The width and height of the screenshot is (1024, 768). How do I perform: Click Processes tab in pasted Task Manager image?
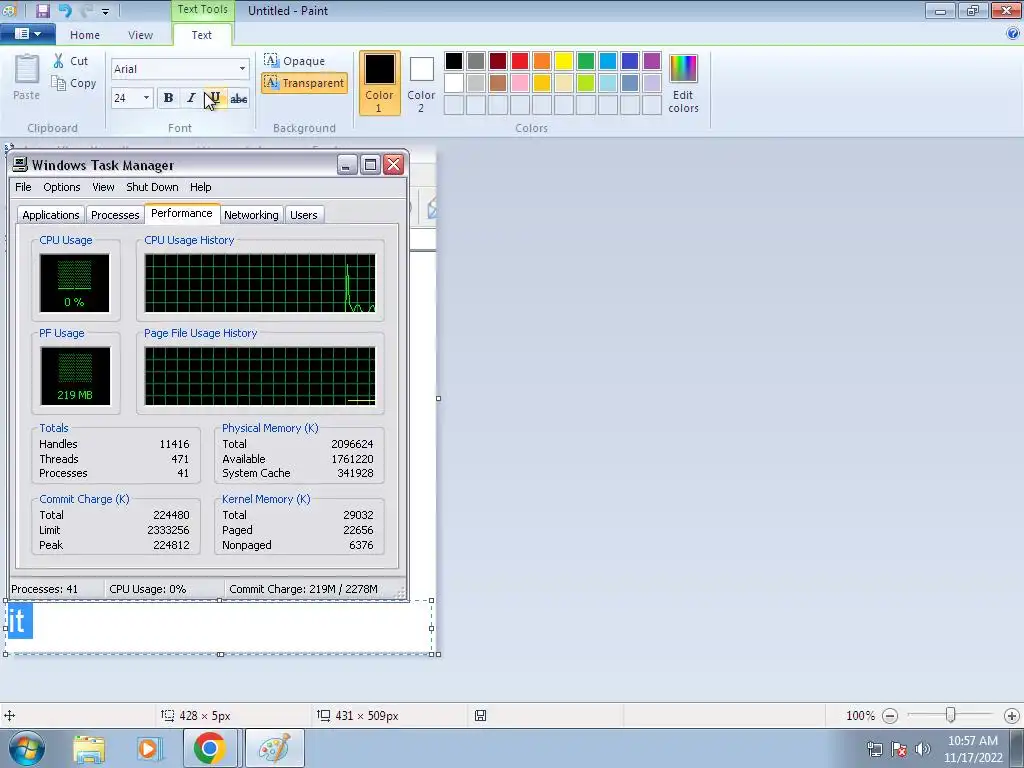click(x=115, y=215)
